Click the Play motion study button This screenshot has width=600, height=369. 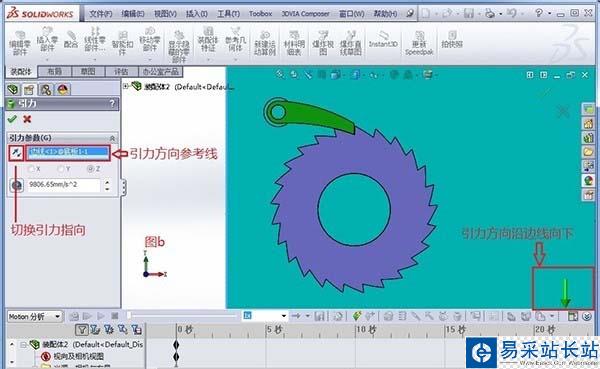[101, 316]
